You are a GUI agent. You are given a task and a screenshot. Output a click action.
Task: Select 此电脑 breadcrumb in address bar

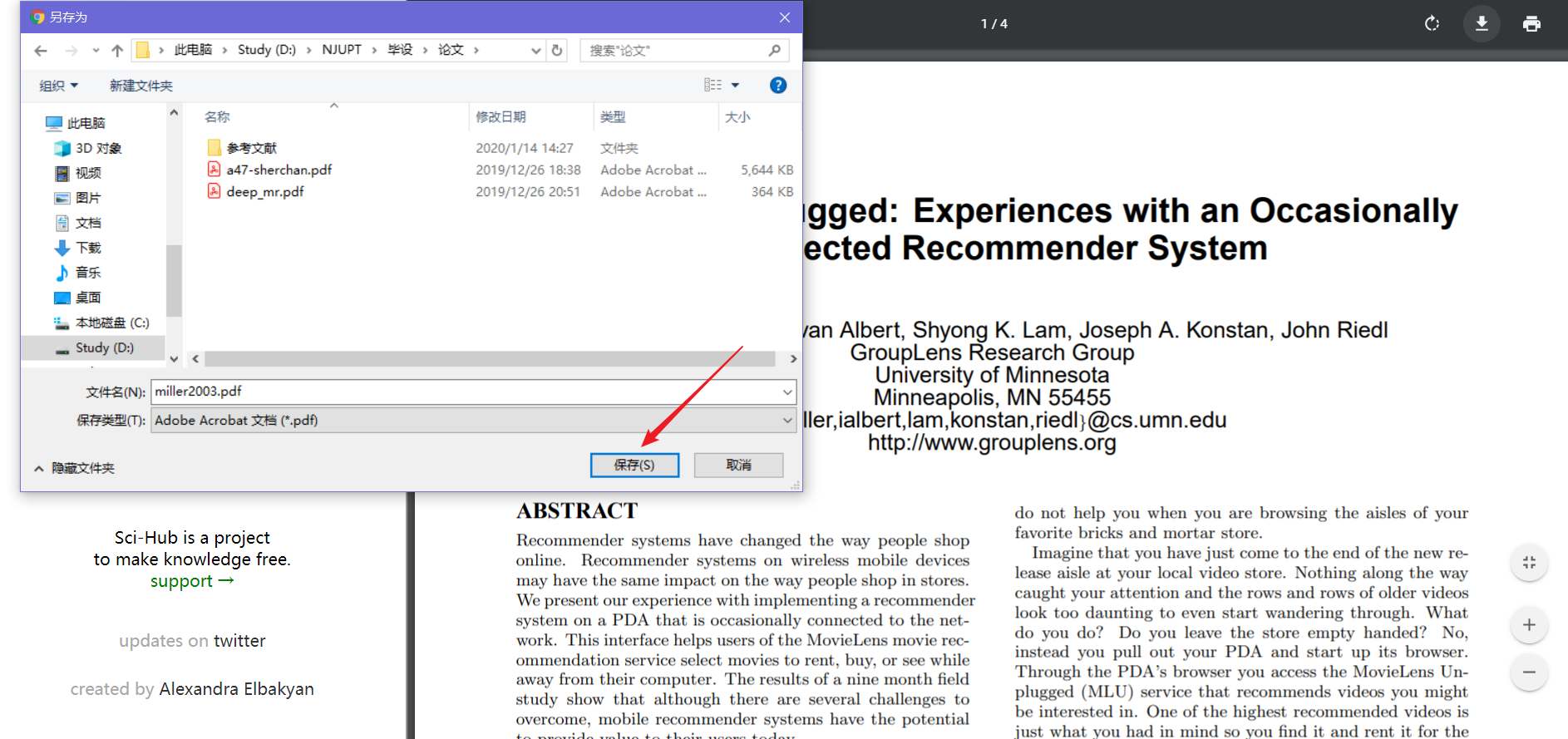tap(193, 50)
